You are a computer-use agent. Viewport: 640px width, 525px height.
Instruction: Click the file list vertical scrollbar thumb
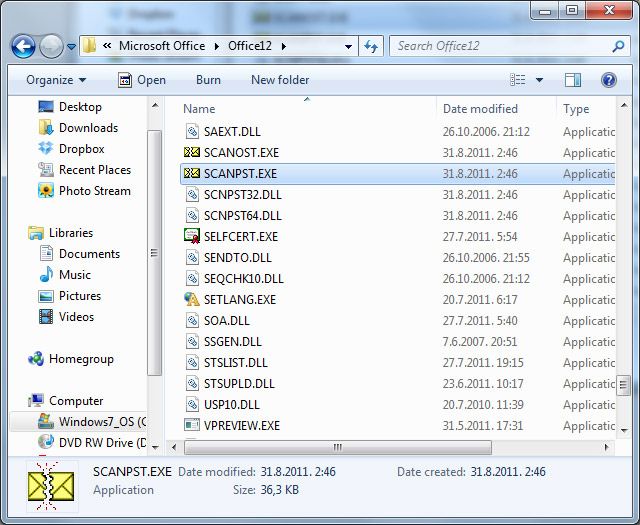tap(623, 385)
